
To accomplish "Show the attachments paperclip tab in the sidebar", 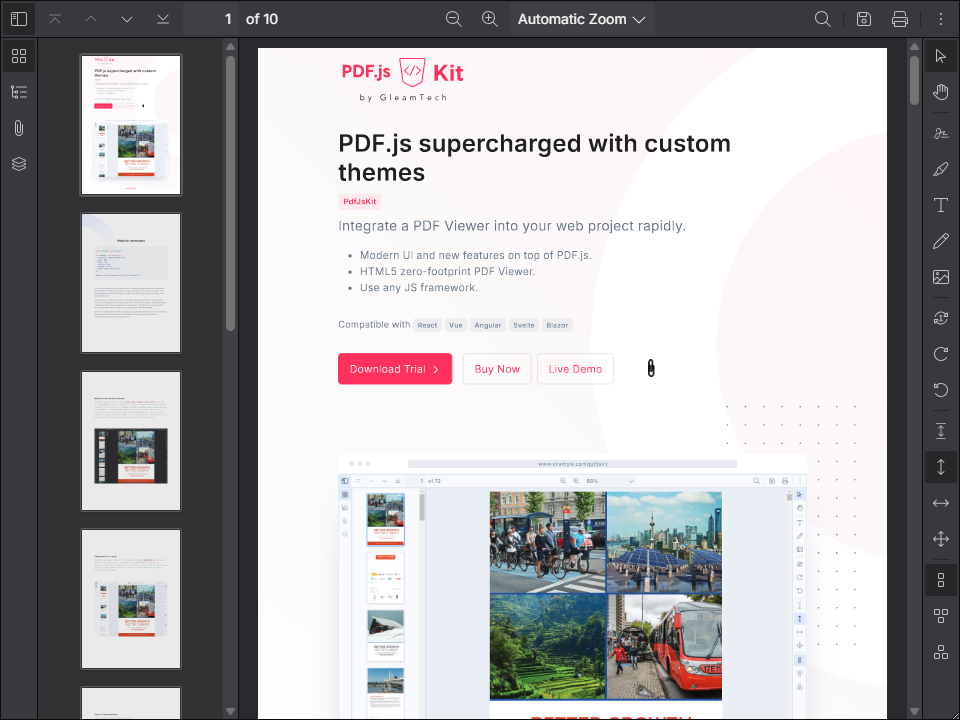I will [x=19, y=128].
